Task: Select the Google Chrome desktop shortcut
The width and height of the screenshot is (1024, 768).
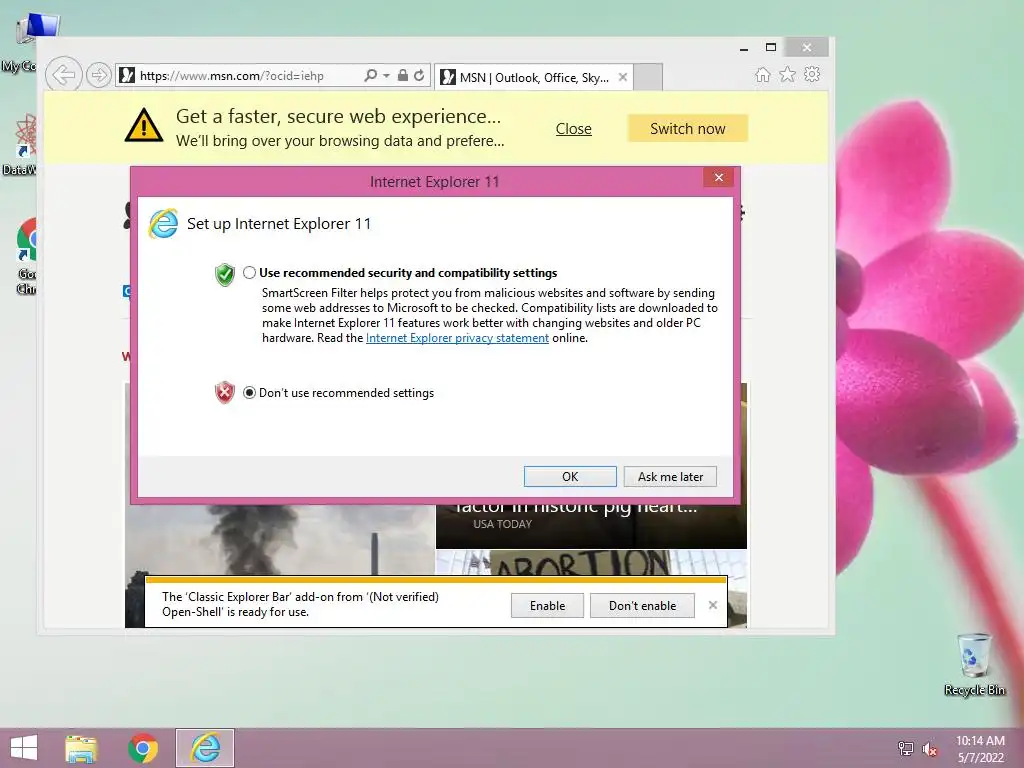Action: (x=26, y=256)
